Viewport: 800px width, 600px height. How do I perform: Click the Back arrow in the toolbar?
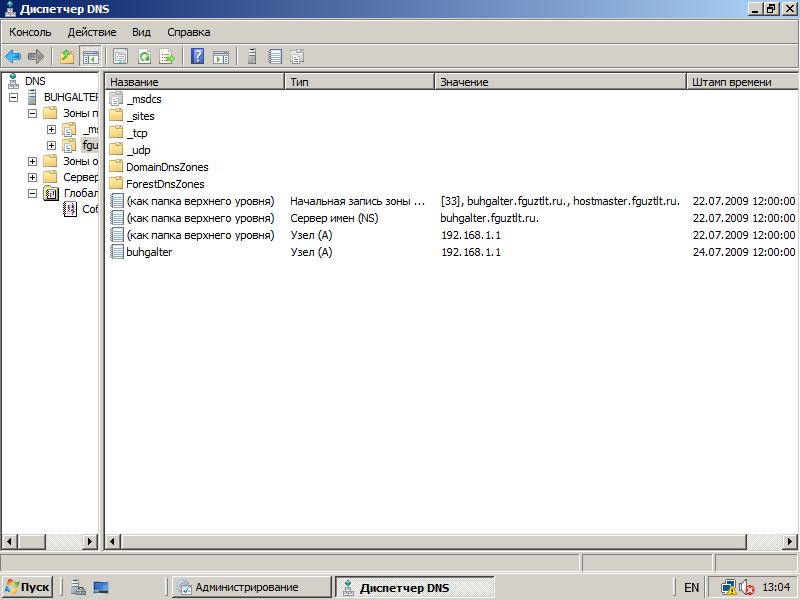click(x=13, y=57)
